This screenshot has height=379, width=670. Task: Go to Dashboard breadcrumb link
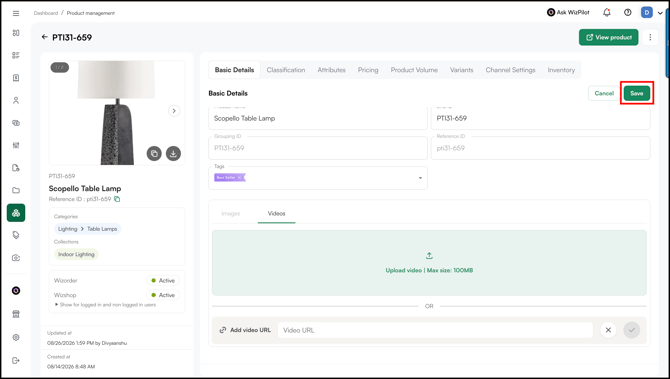[46, 13]
